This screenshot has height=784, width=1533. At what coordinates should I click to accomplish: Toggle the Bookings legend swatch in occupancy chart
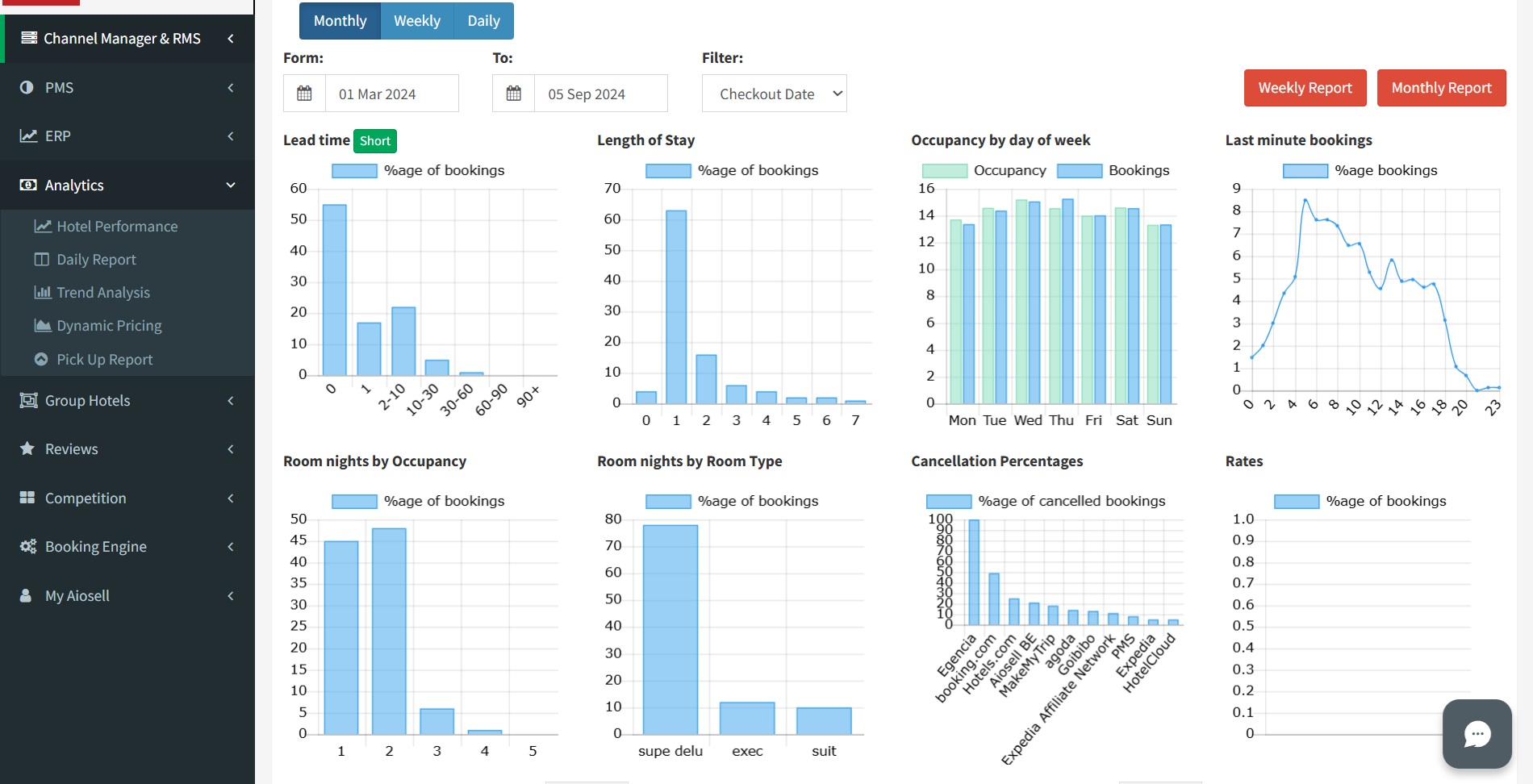[x=1080, y=170]
